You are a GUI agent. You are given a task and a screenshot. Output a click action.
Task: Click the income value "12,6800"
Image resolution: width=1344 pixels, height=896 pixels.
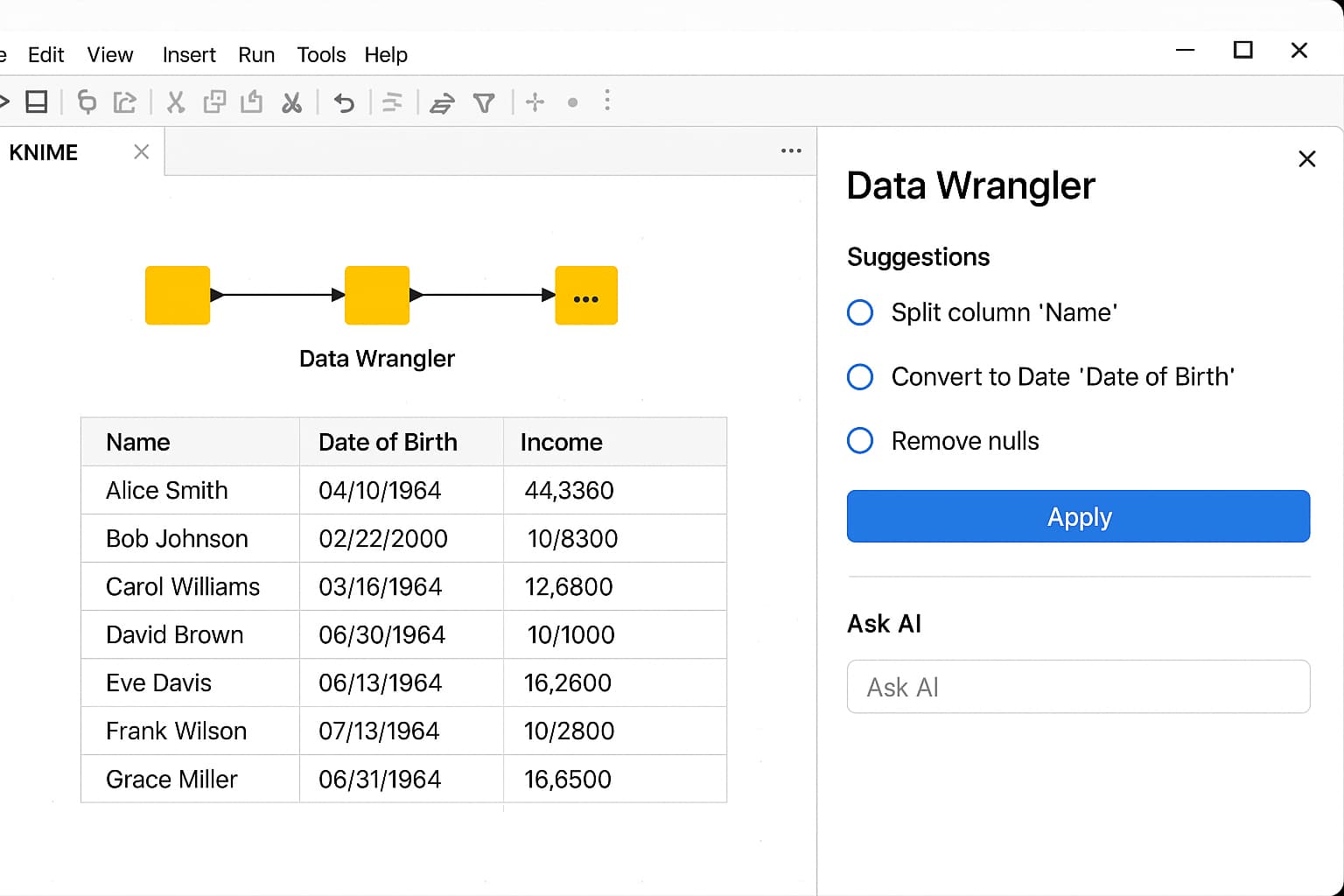pos(569,586)
